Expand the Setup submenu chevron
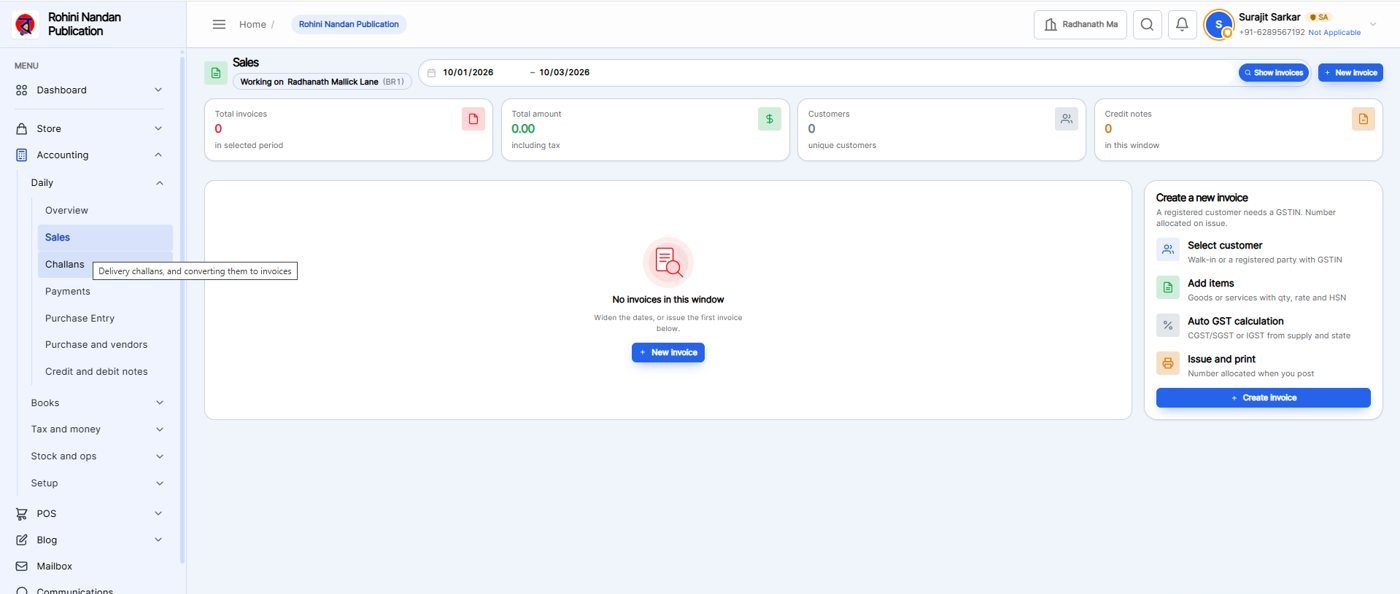Image resolution: width=1400 pixels, height=594 pixels. pyautogui.click(x=159, y=483)
